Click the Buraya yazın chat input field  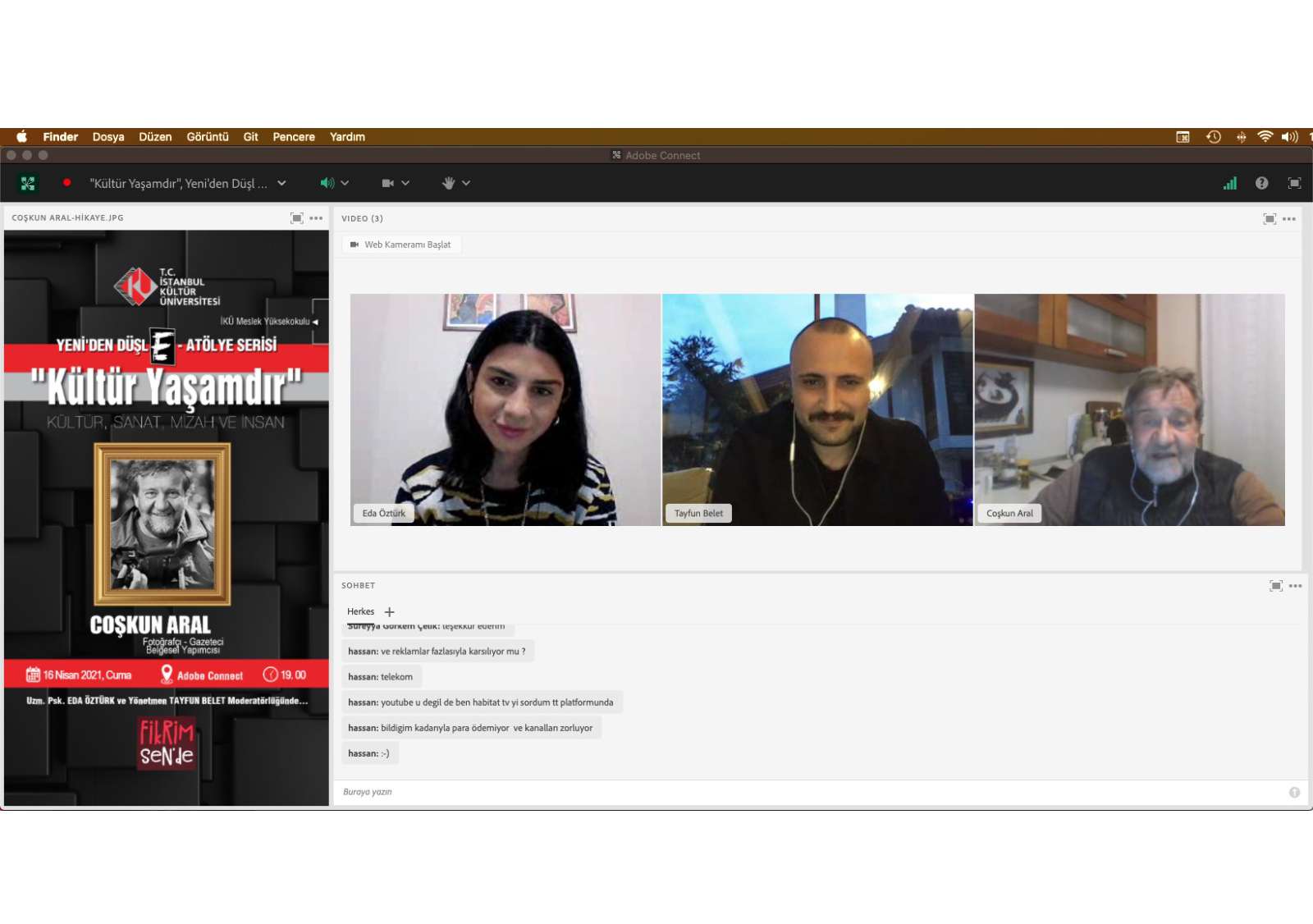click(804, 792)
